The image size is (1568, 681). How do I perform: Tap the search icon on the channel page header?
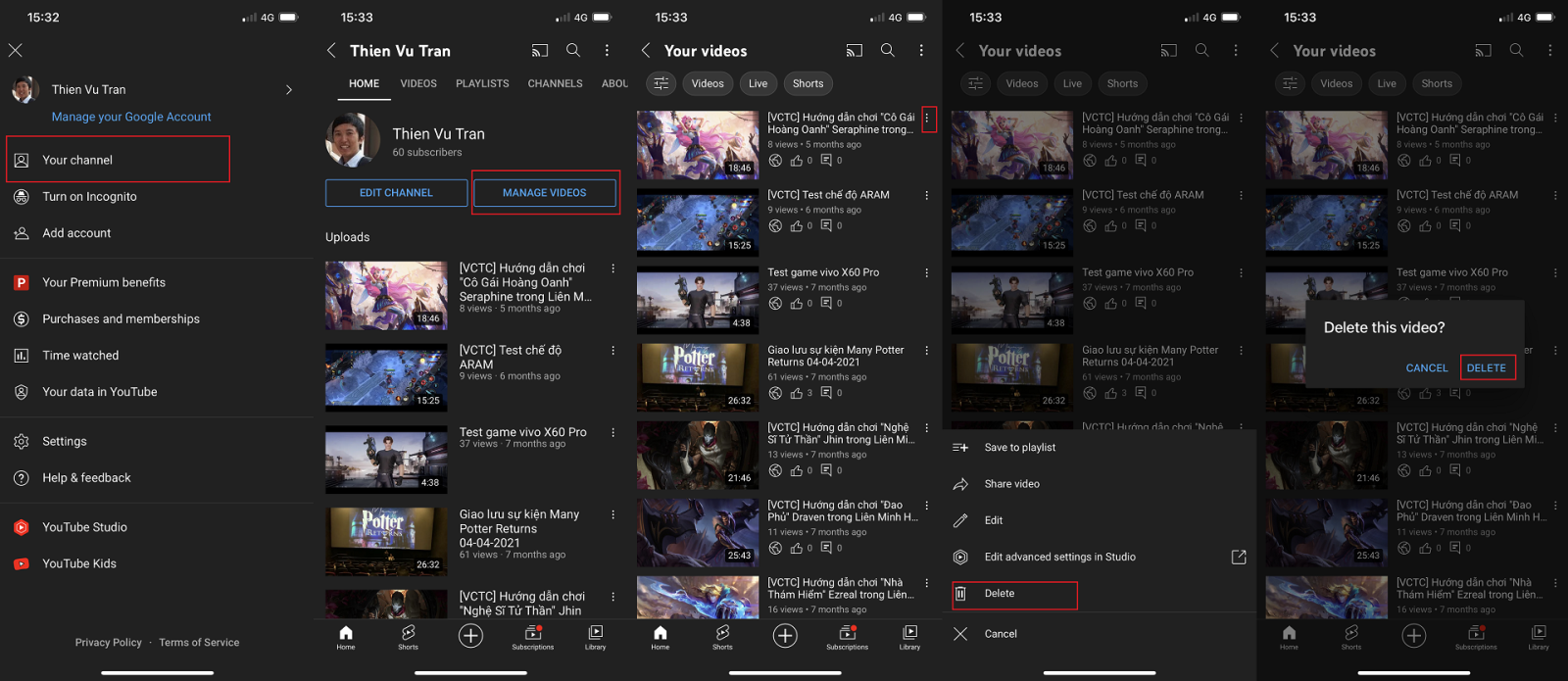[x=573, y=50]
